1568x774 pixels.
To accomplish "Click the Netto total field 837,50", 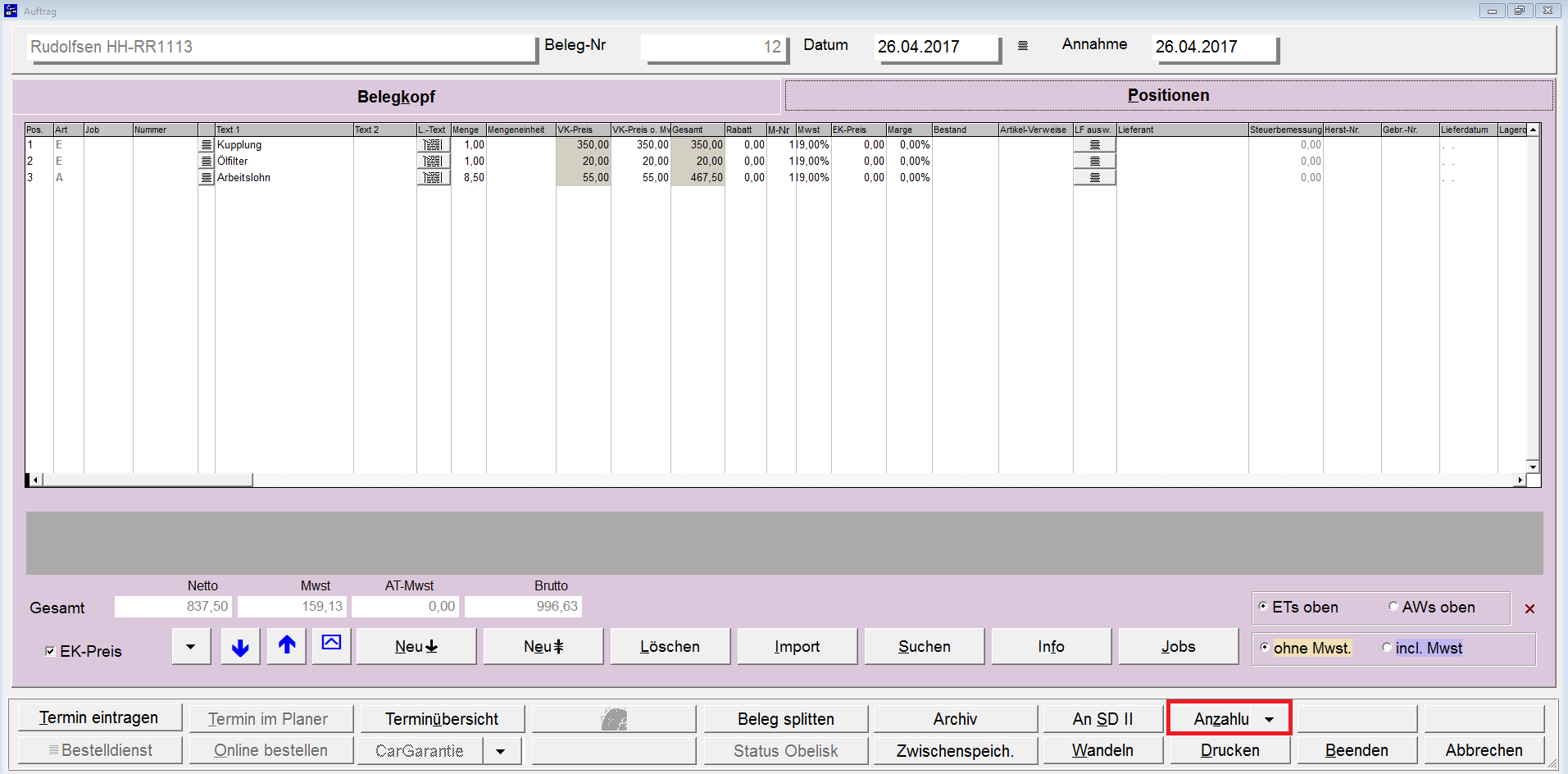I will pyautogui.click(x=174, y=607).
